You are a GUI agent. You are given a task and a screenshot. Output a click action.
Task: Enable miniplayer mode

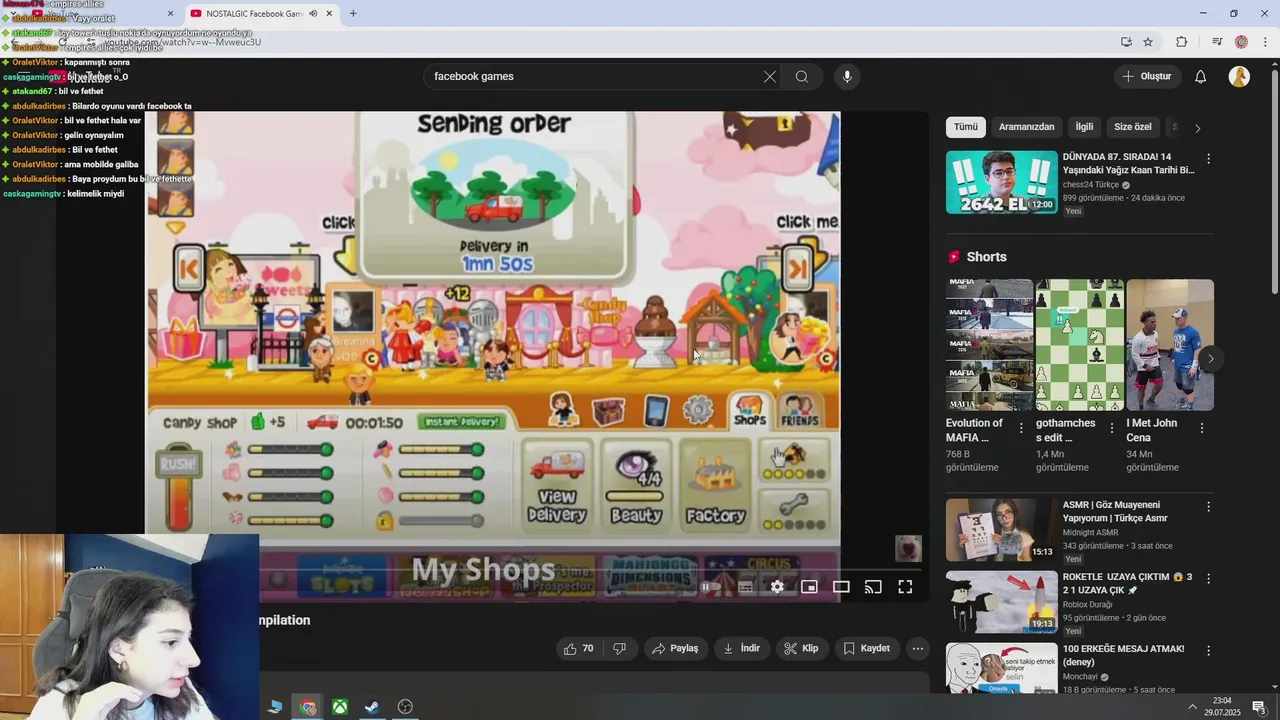809,587
